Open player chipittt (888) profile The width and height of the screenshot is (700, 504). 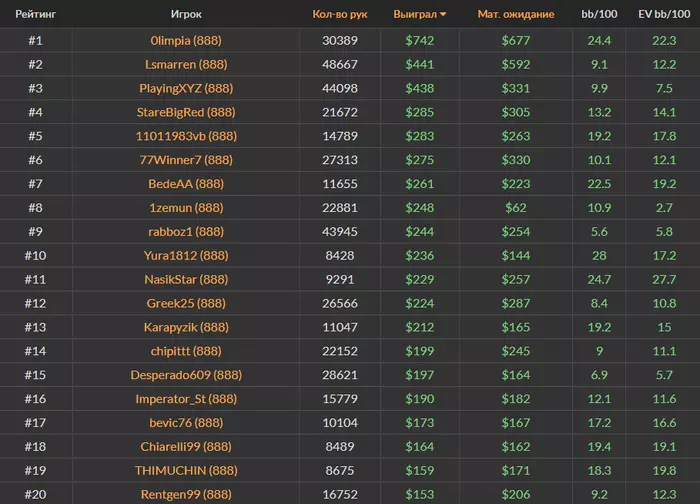point(186,351)
